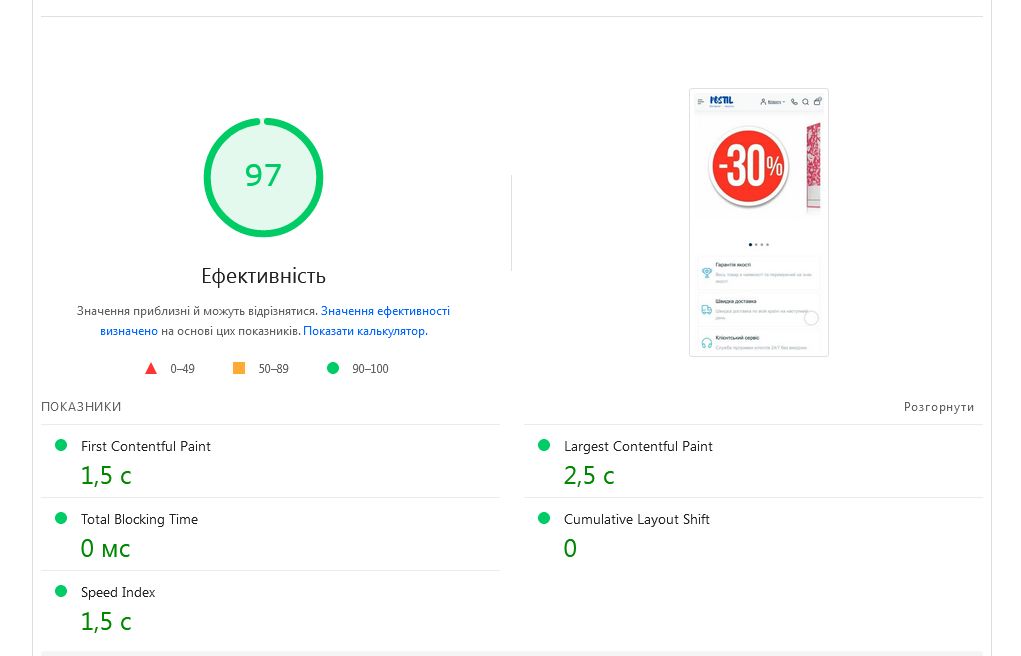
Task: Click green status dot beside Speed Index
Action: click(61, 591)
